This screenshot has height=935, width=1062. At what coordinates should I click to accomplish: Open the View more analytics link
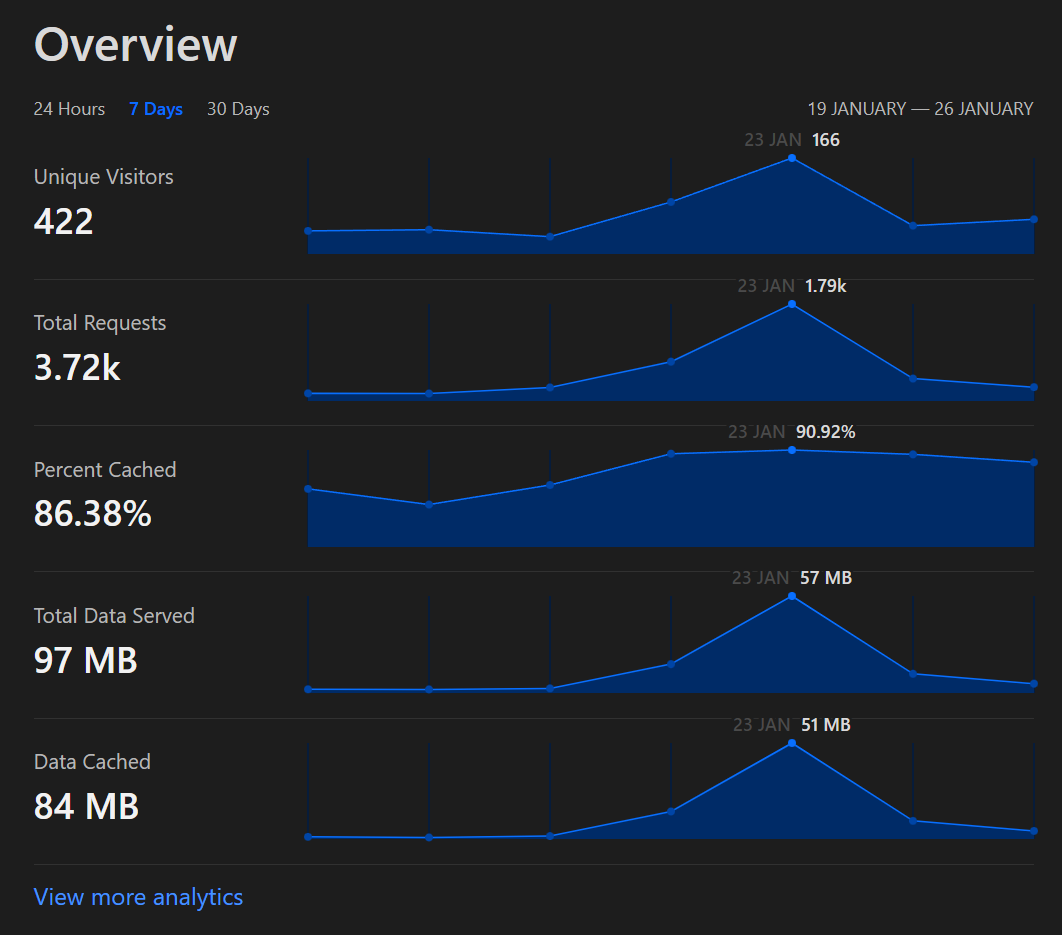[x=138, y=897]
